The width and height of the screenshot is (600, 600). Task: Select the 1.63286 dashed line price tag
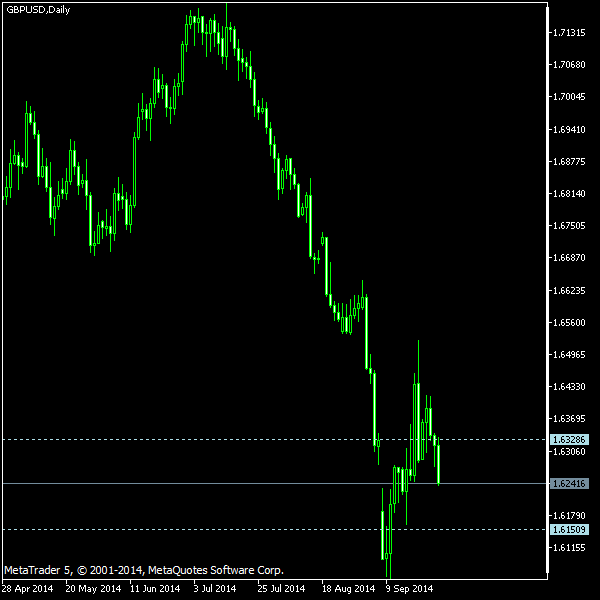(569, 439)
